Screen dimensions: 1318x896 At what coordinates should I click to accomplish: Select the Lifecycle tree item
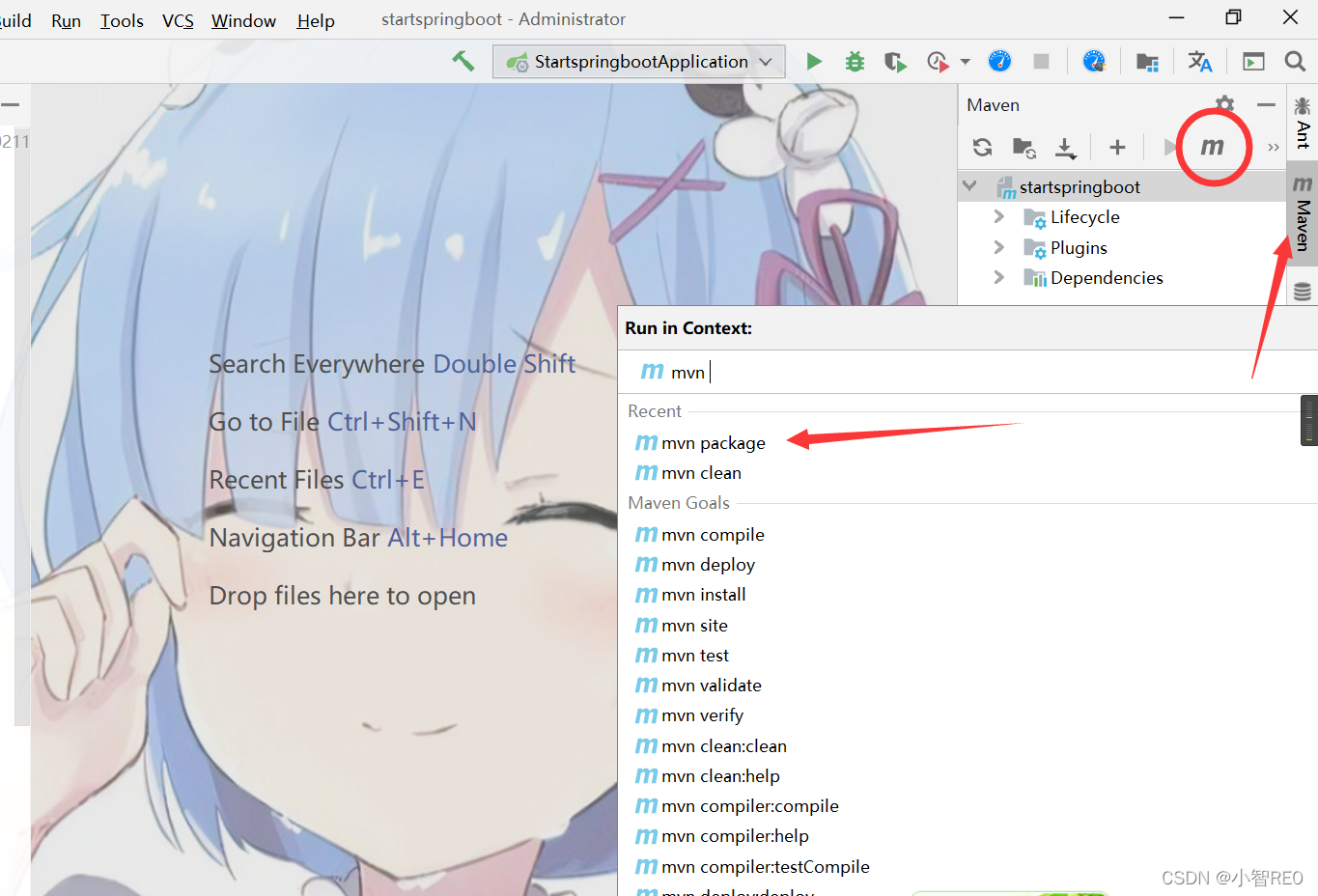point(1084,217)
